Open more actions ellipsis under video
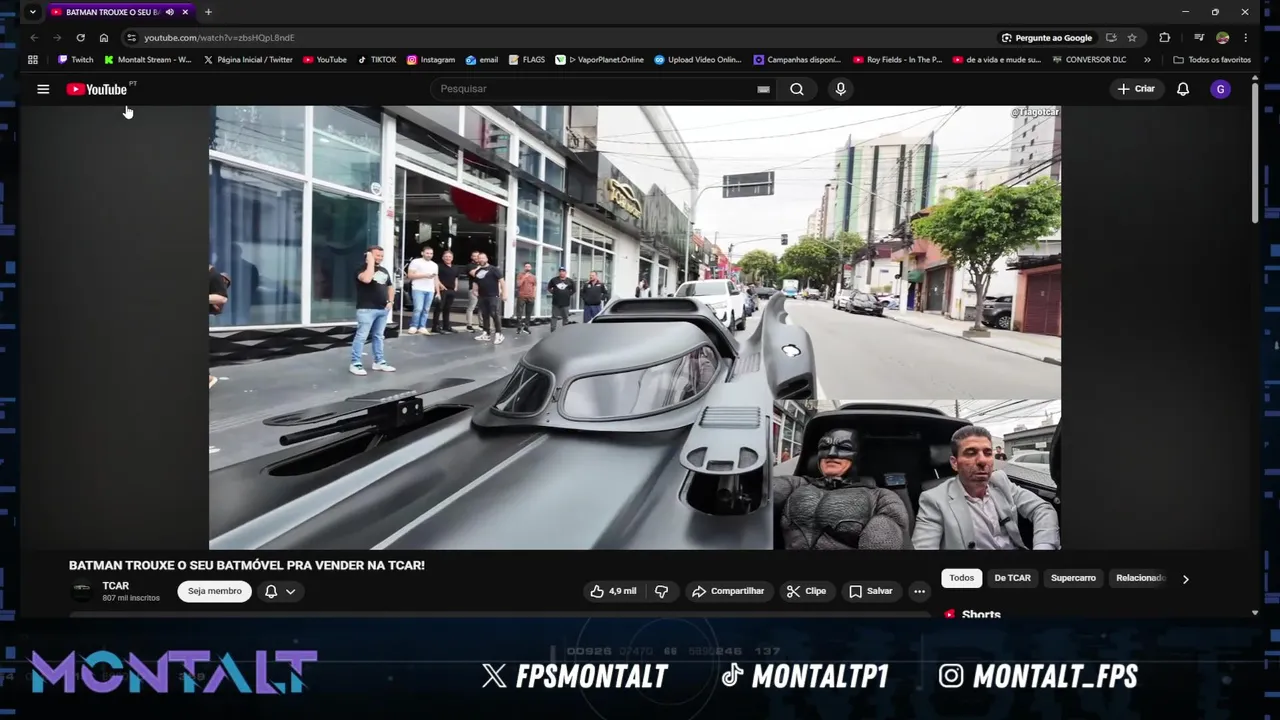This screenshot has width=1280, height=720. [x=919, y=591]
